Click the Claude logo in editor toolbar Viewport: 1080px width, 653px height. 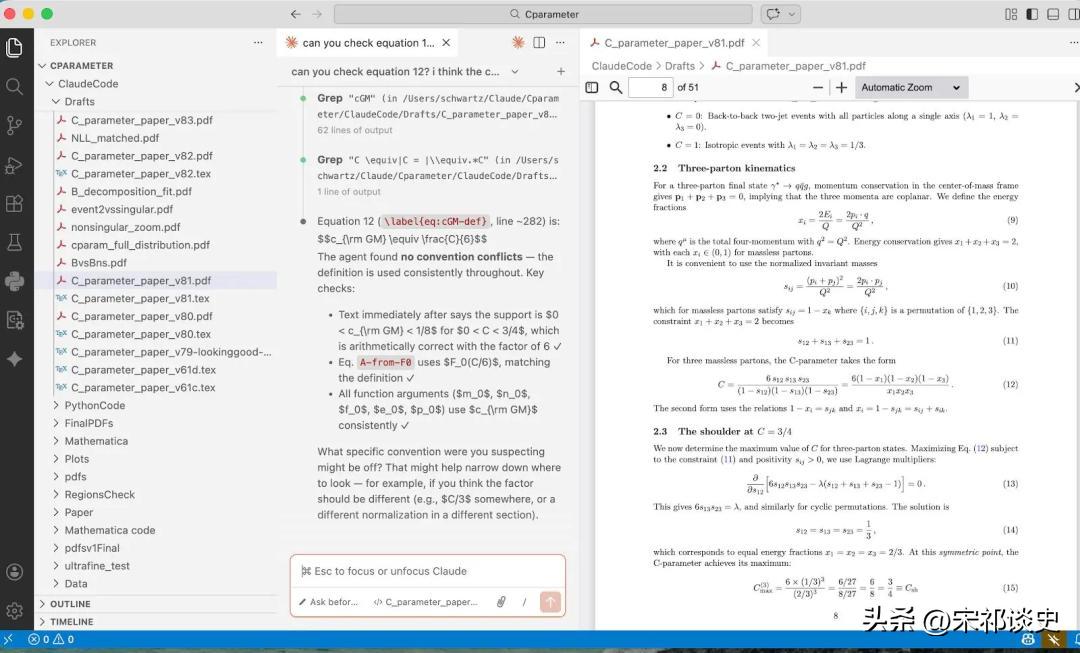click(518, 43)
